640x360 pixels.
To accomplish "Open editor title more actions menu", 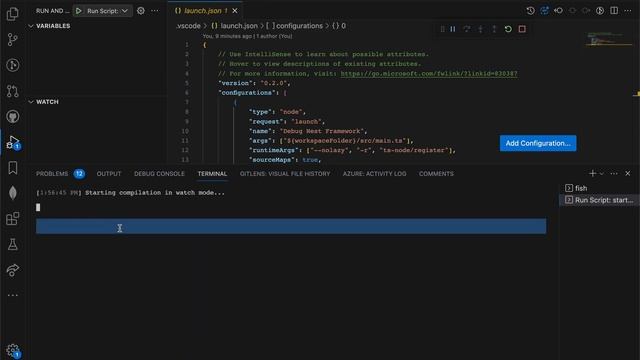I will (x=628, y=11).
